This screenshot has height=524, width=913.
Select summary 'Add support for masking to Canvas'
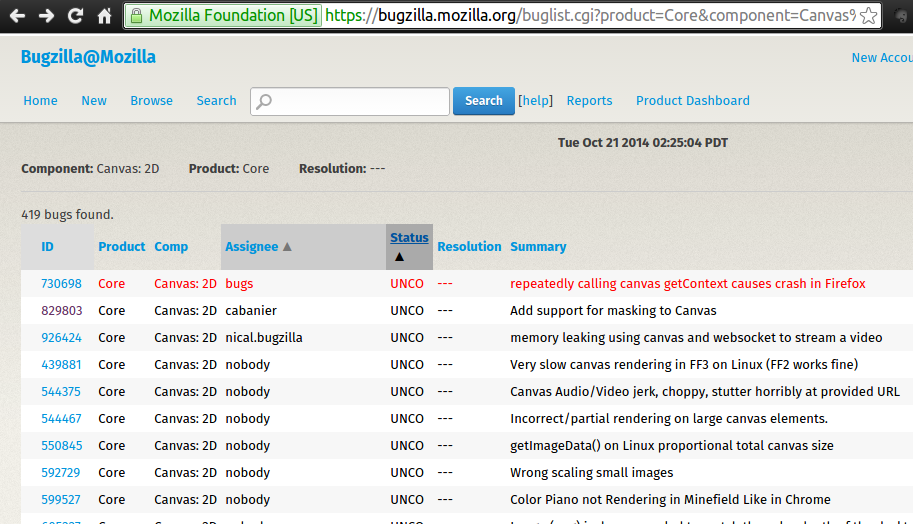[613, 311]
